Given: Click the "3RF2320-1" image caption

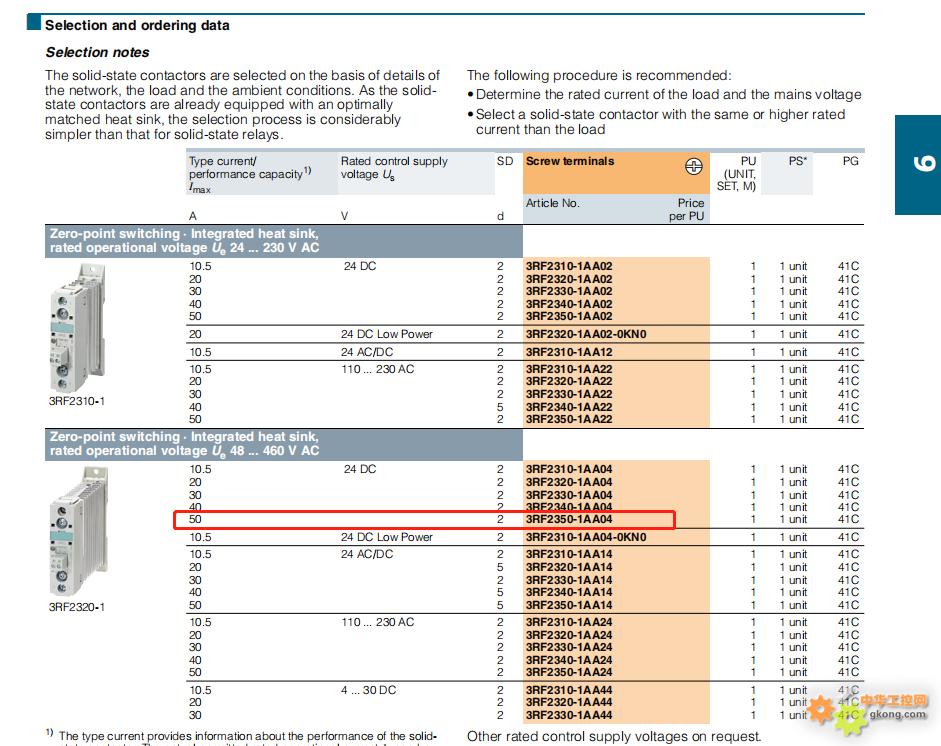Looking at the screenshot, I should tap(77, 607).
